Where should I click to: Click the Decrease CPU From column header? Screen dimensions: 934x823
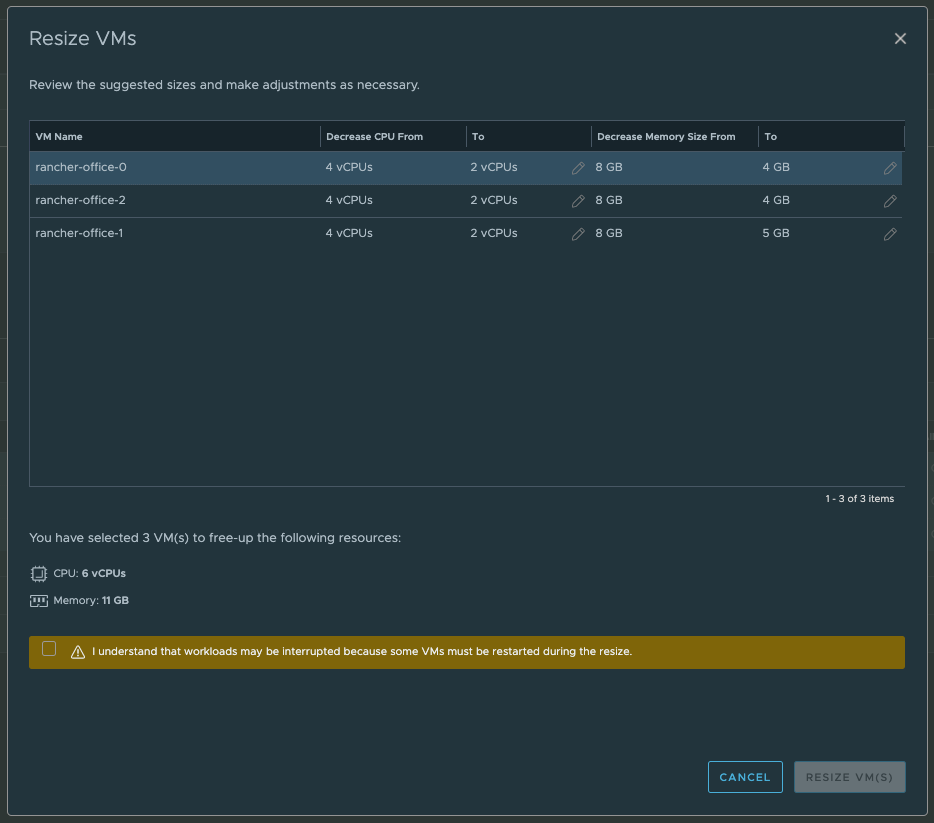pos(374,136)
